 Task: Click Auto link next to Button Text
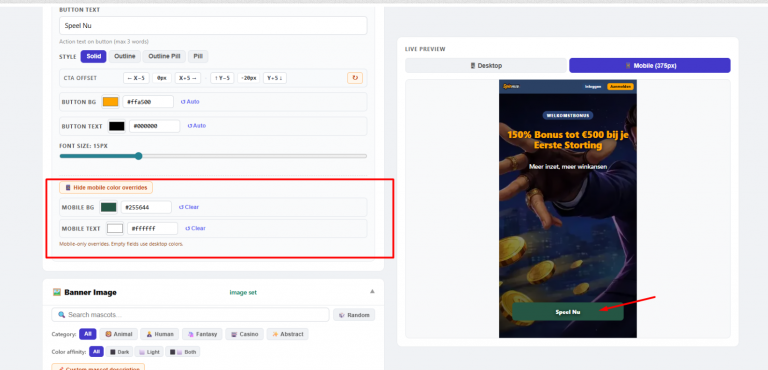coord(196,126)
